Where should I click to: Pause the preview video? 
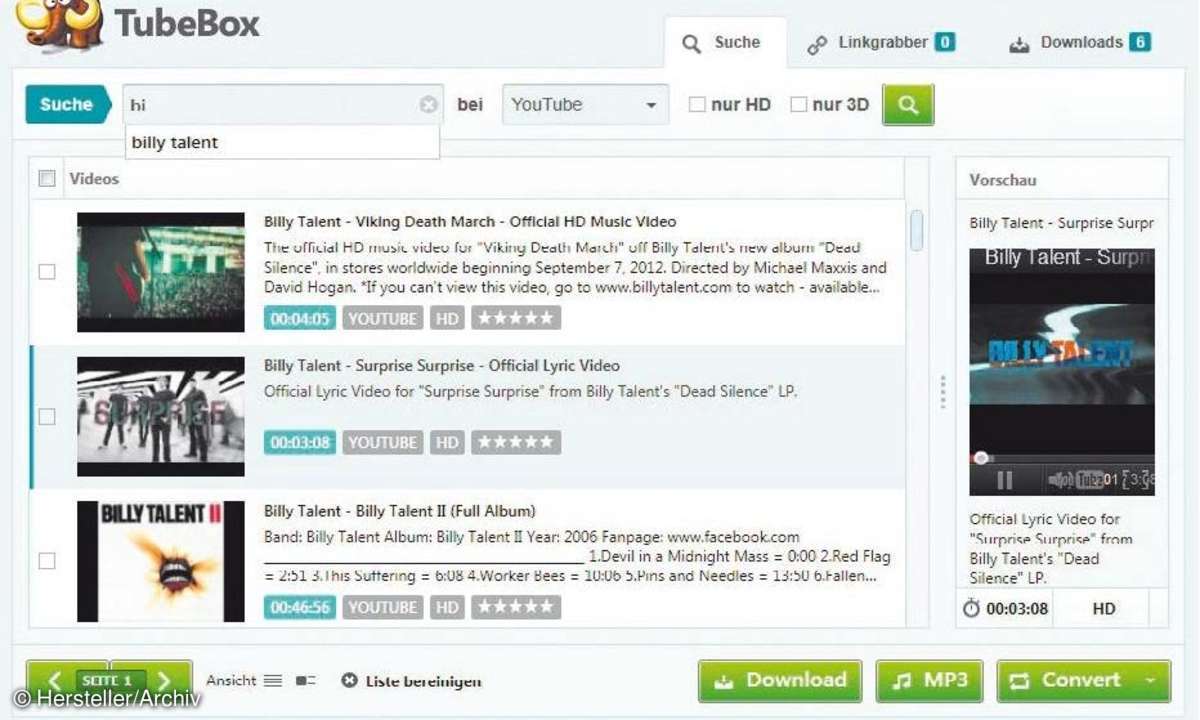coord(1005,480)
